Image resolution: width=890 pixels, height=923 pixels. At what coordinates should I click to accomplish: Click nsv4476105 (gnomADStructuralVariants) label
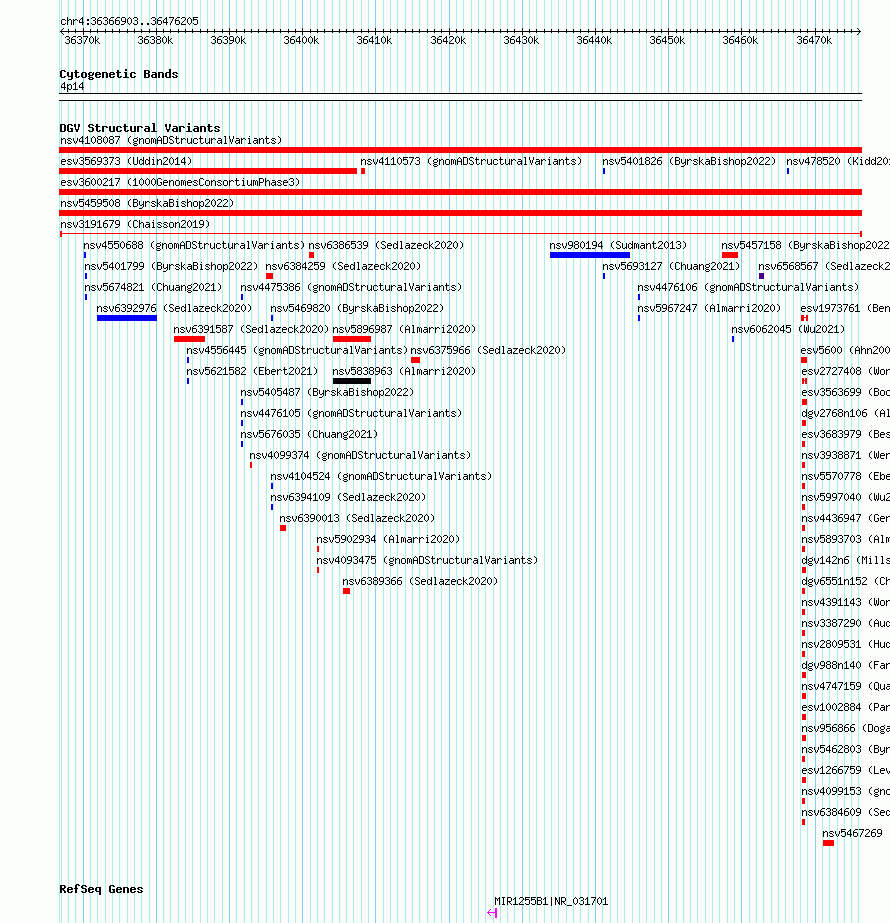click(x=351, y=413)
